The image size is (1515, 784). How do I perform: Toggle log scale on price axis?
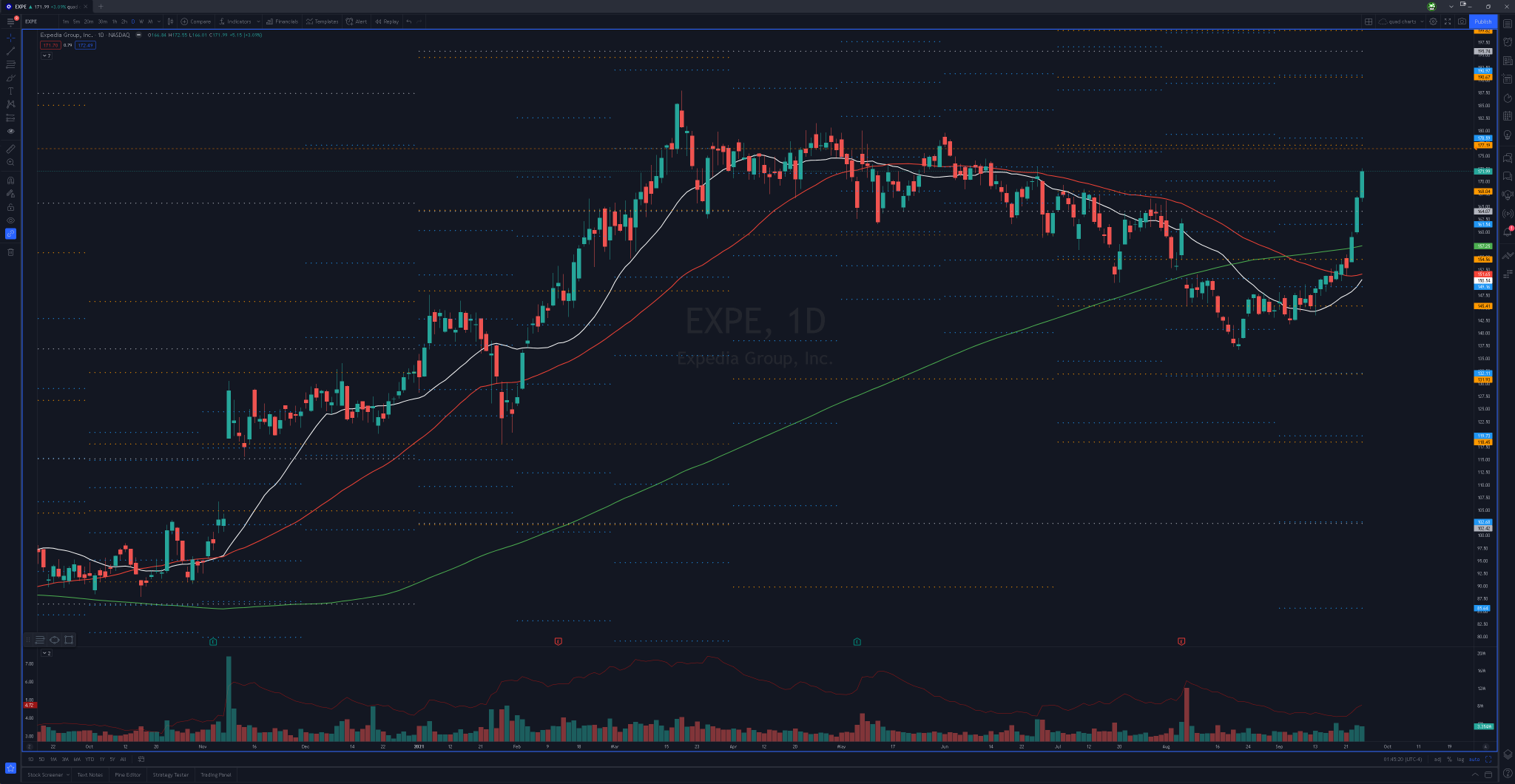(1460, 759)
